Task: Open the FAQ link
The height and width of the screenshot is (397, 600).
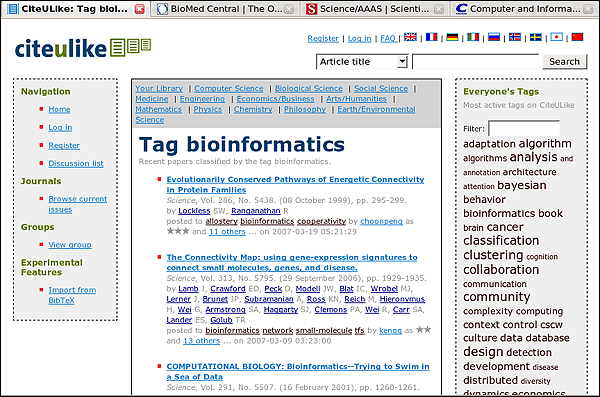Action: click(388, 38)
